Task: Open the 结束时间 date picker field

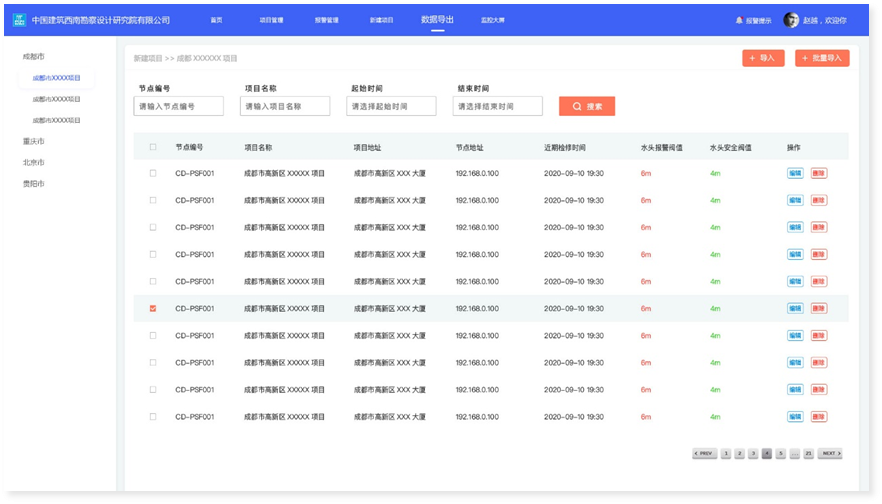Action: pyautogui.click(x=497, y=106)
